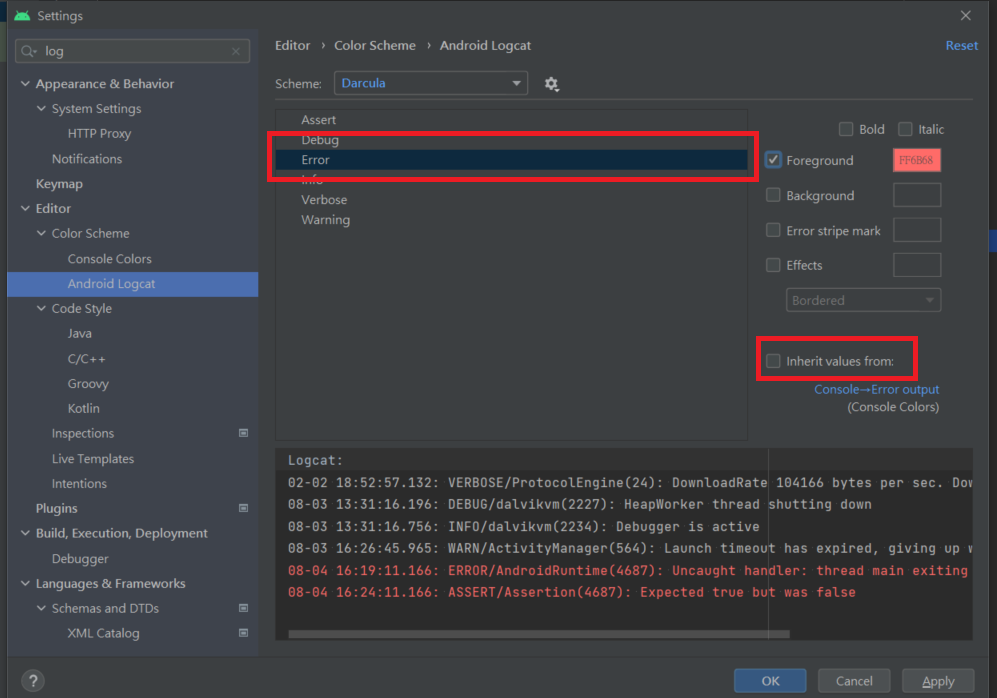Open the Scheme Darcula dropdown
The height and width of the screenshot is (698, 997).
[430, 83]
